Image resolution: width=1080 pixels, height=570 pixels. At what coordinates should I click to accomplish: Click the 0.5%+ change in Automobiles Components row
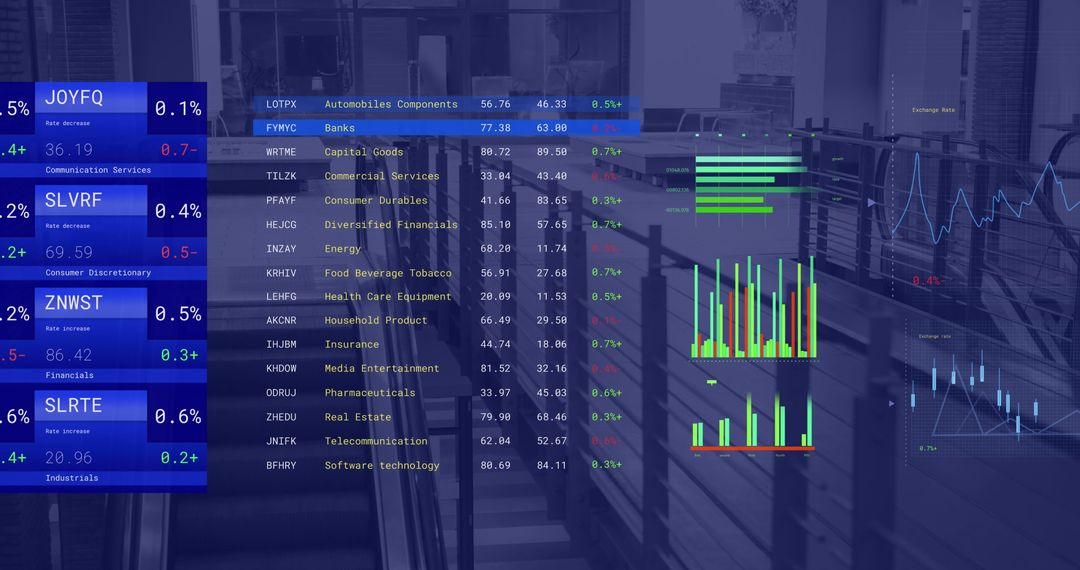click(607, 104)
